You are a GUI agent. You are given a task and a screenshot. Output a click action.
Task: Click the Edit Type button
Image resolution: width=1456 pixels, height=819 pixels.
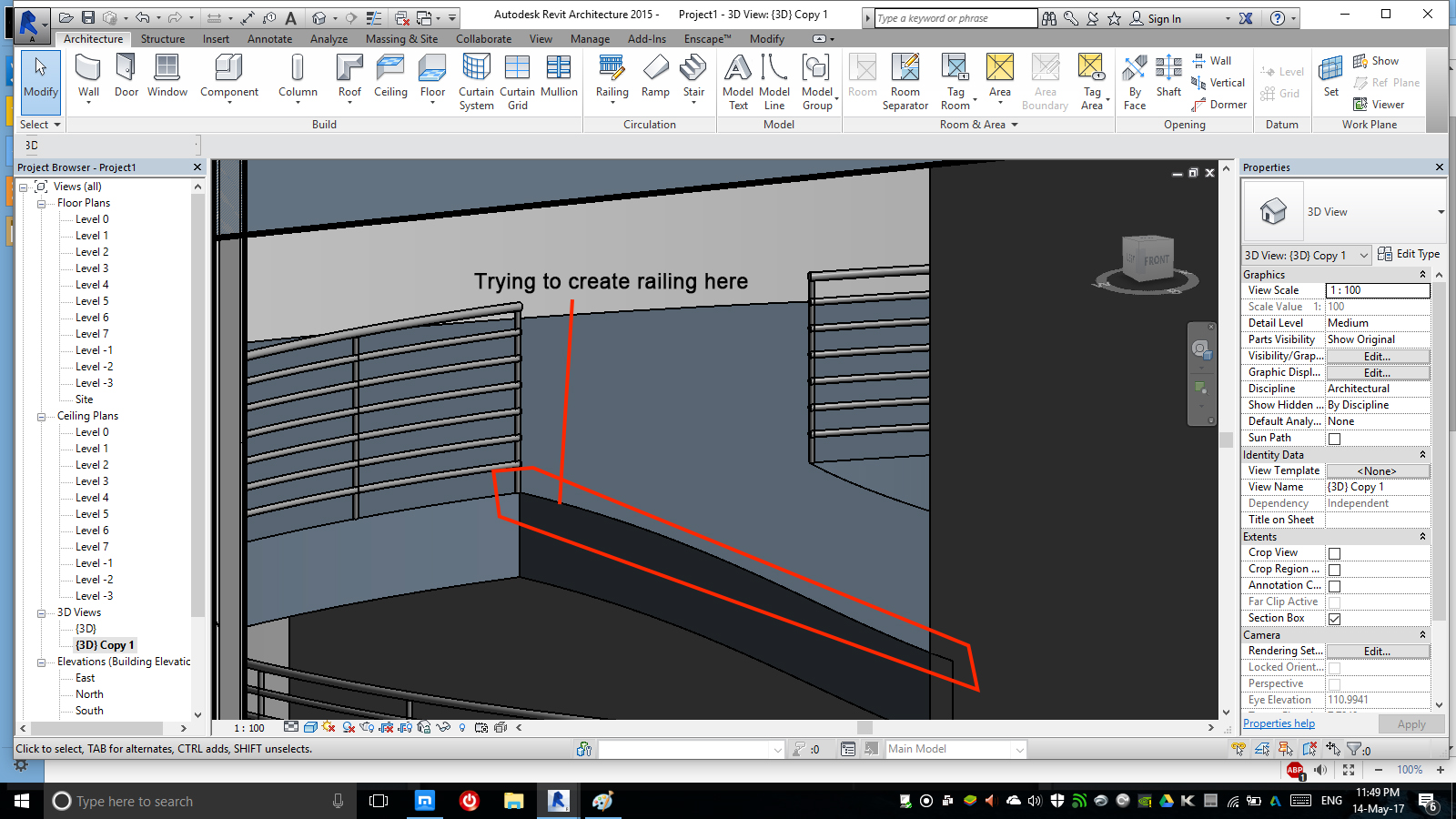1409,254
